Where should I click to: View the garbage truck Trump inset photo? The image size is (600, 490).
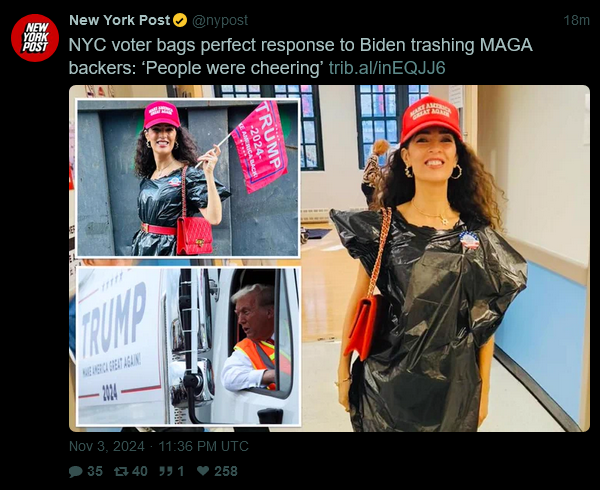coord(188,346)
